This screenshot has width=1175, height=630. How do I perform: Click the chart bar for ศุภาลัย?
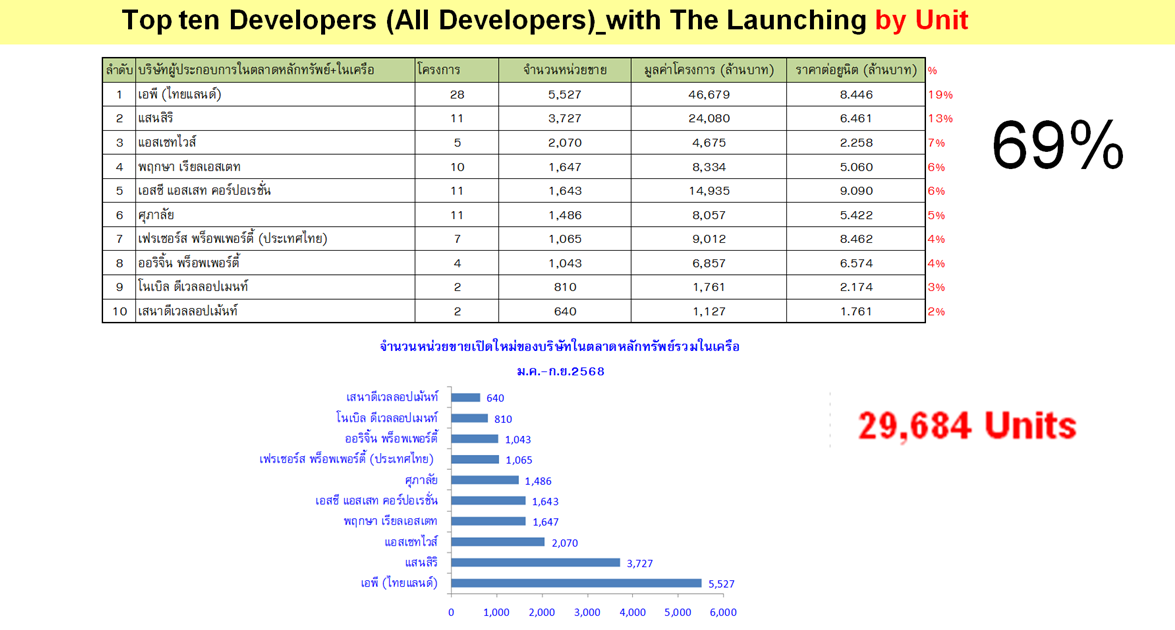(x=485, y=480)
